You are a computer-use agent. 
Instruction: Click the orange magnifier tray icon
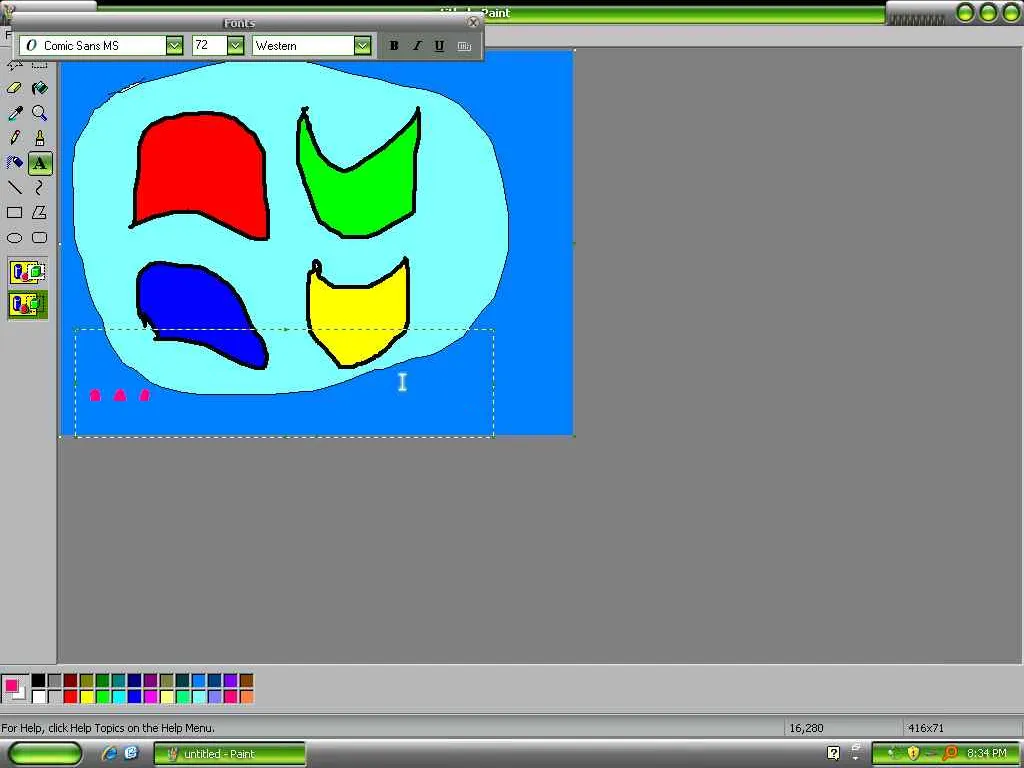pyautogui.click(x=950, y=754)
